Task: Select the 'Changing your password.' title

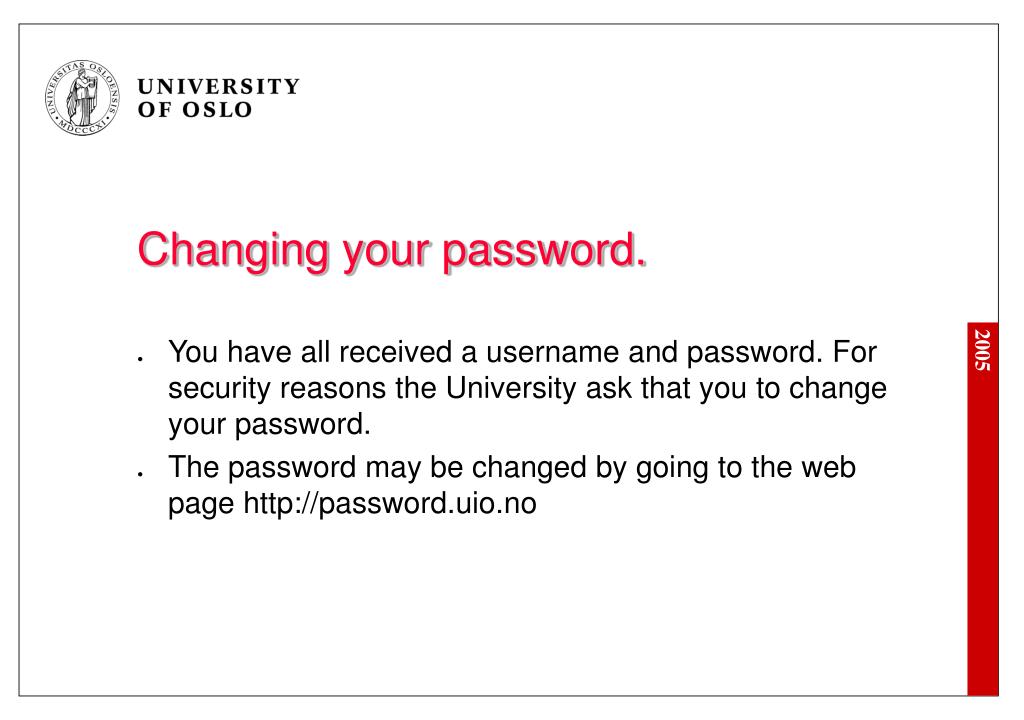Action: [392, 251]
